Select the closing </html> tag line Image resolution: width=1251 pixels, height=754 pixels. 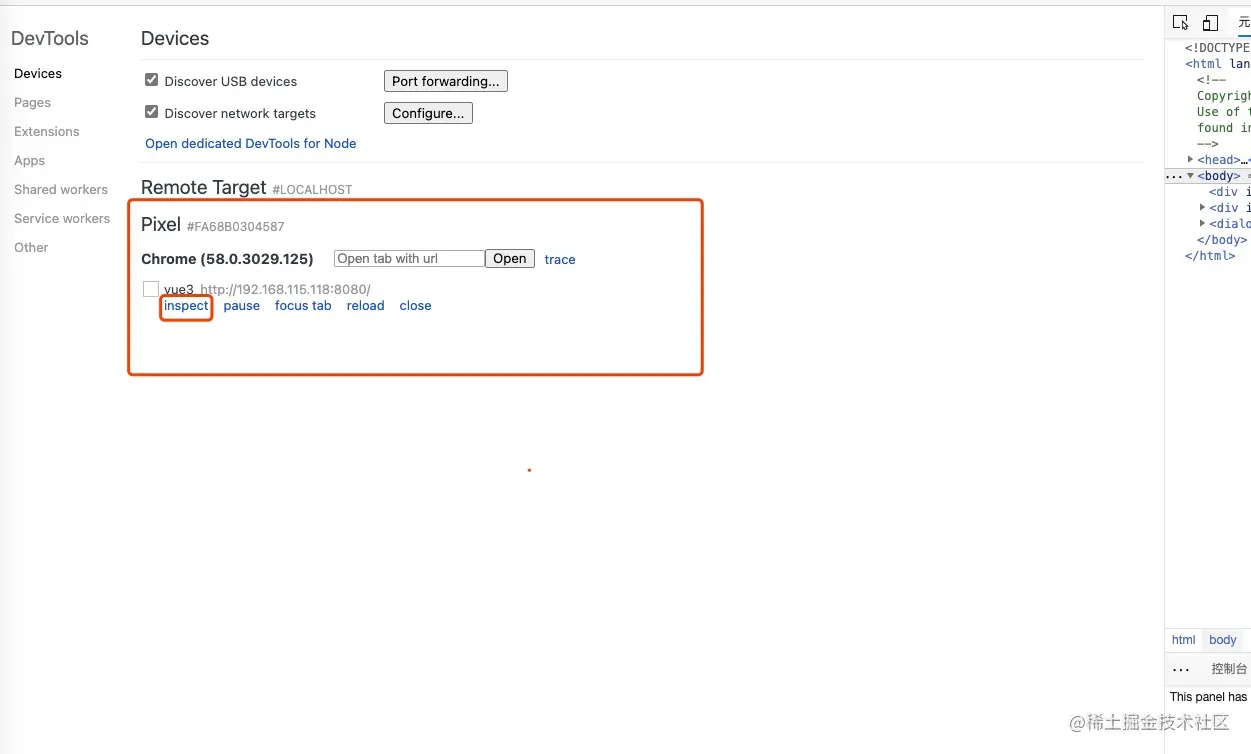tap(1210, 256)
